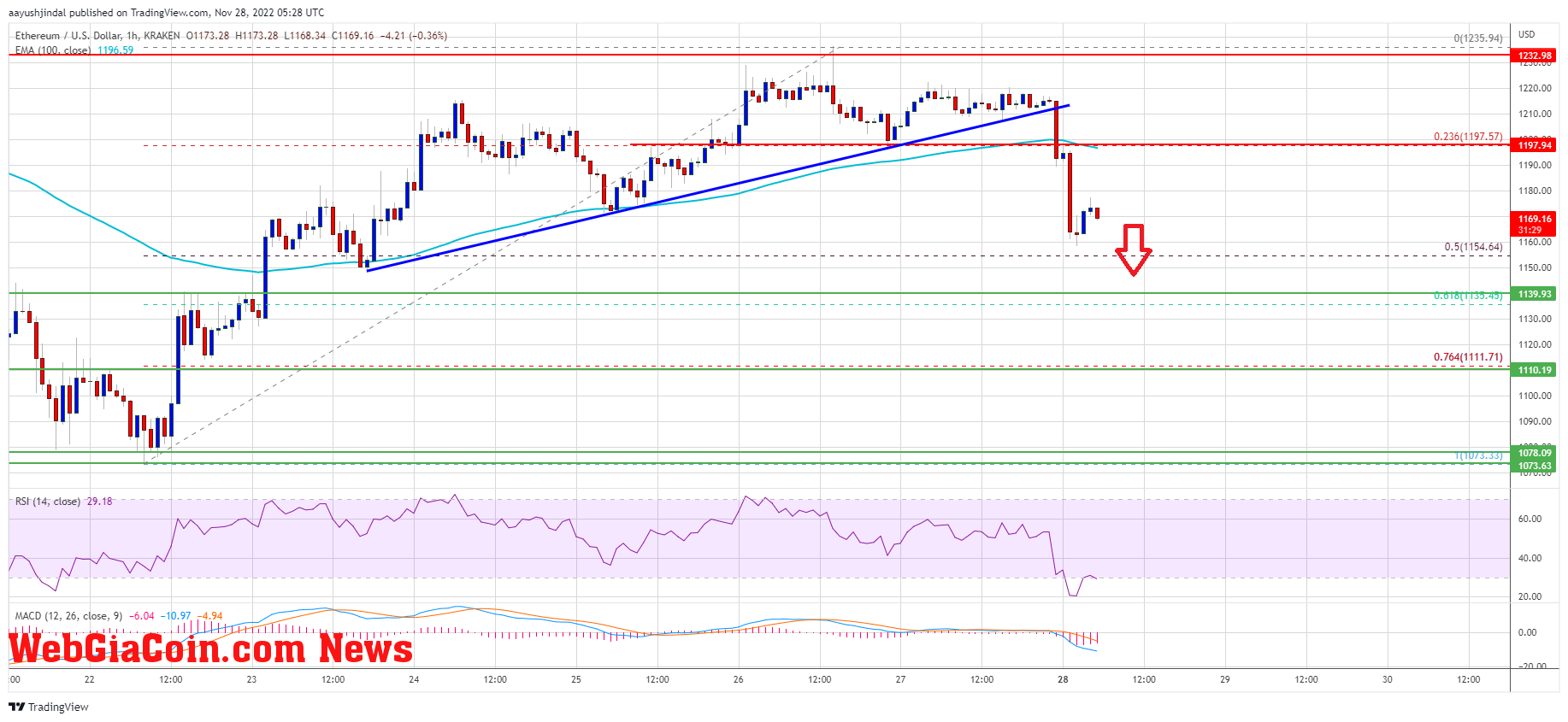This screenshot has width=1568, height=722.
Task: Click the 1100.00 tick on price axis
Action: [x=1535, y=396]
